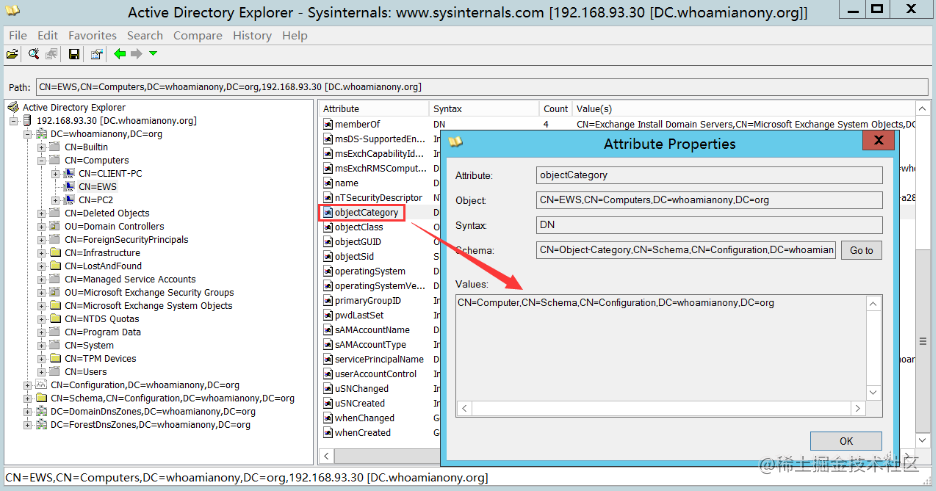Click the Go to schema button
936x491 pixels.
[861, 250]
